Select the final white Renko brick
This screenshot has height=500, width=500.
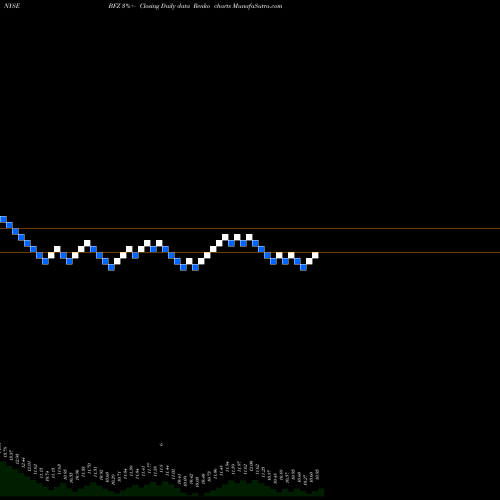coord(315,255)
